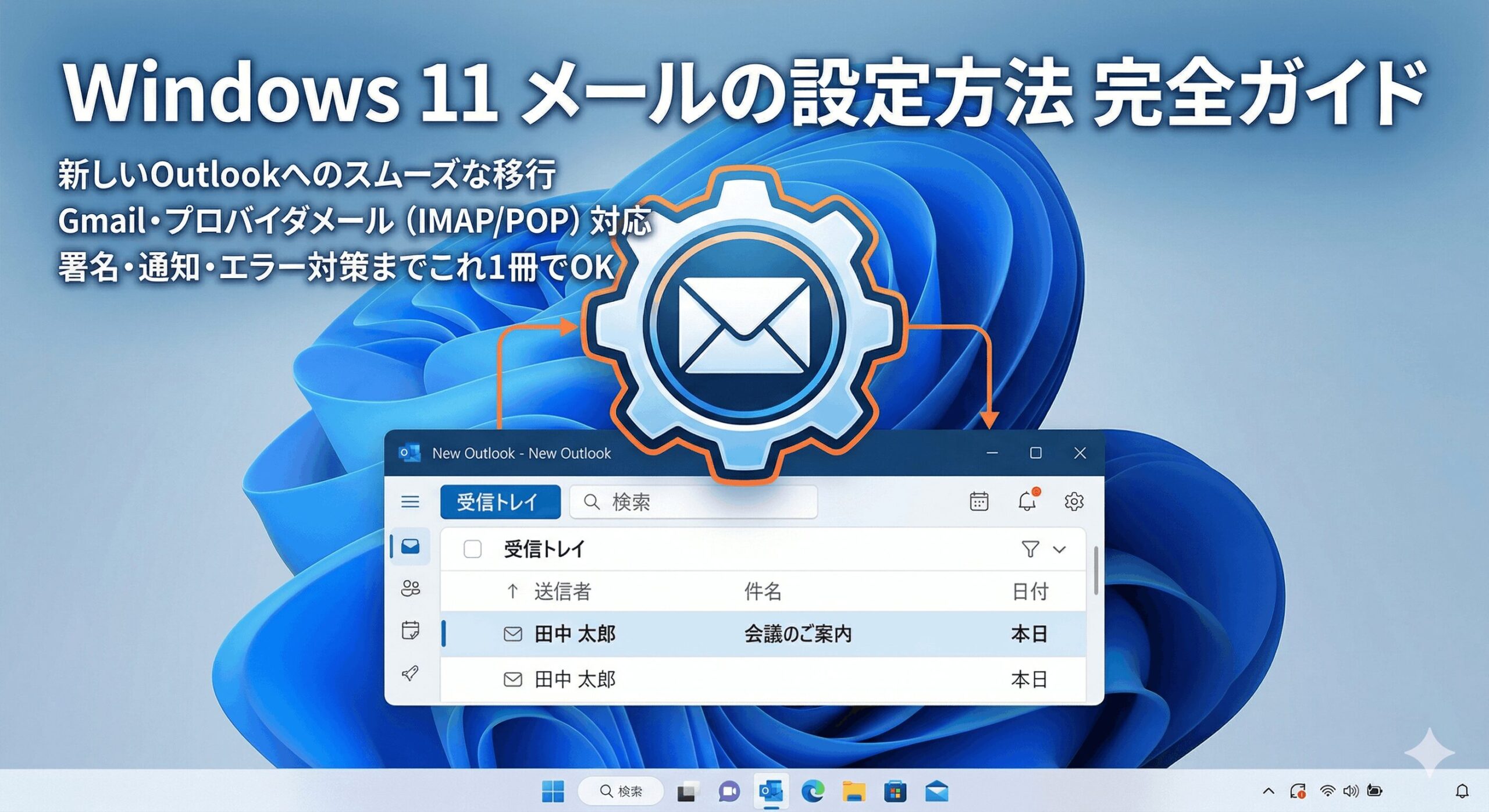Sort by 日付 column header
The height and width of the screenshot is (812, 1489).
click(x=1030, y=592)
